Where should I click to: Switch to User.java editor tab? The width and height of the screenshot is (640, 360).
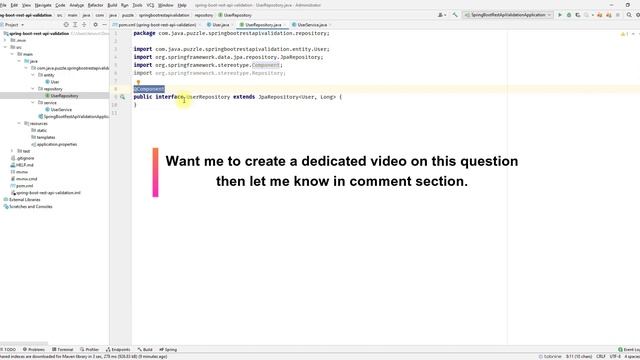coord(220,25)
